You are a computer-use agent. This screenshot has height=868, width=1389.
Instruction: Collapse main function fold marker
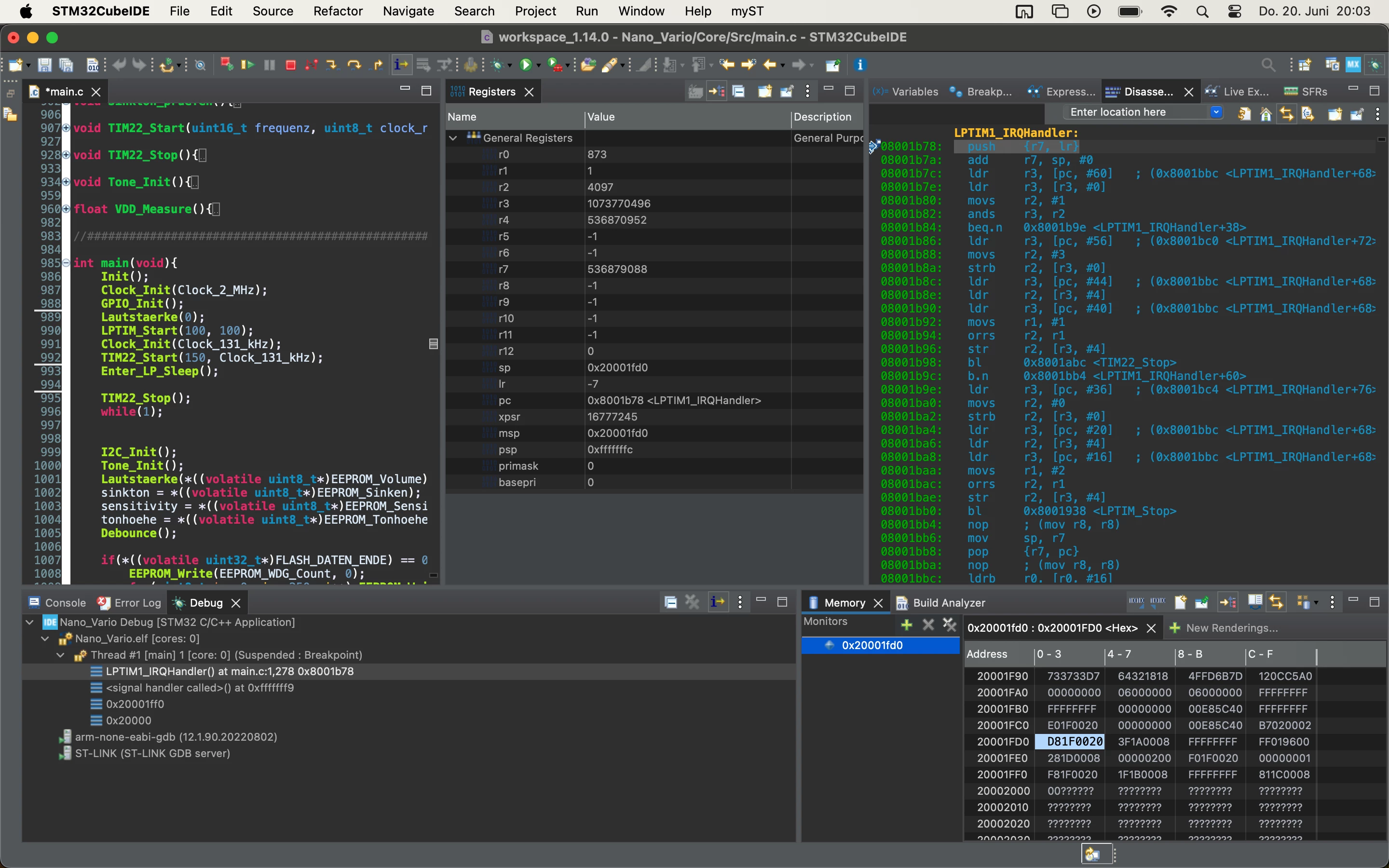click(x=66, y=263)
